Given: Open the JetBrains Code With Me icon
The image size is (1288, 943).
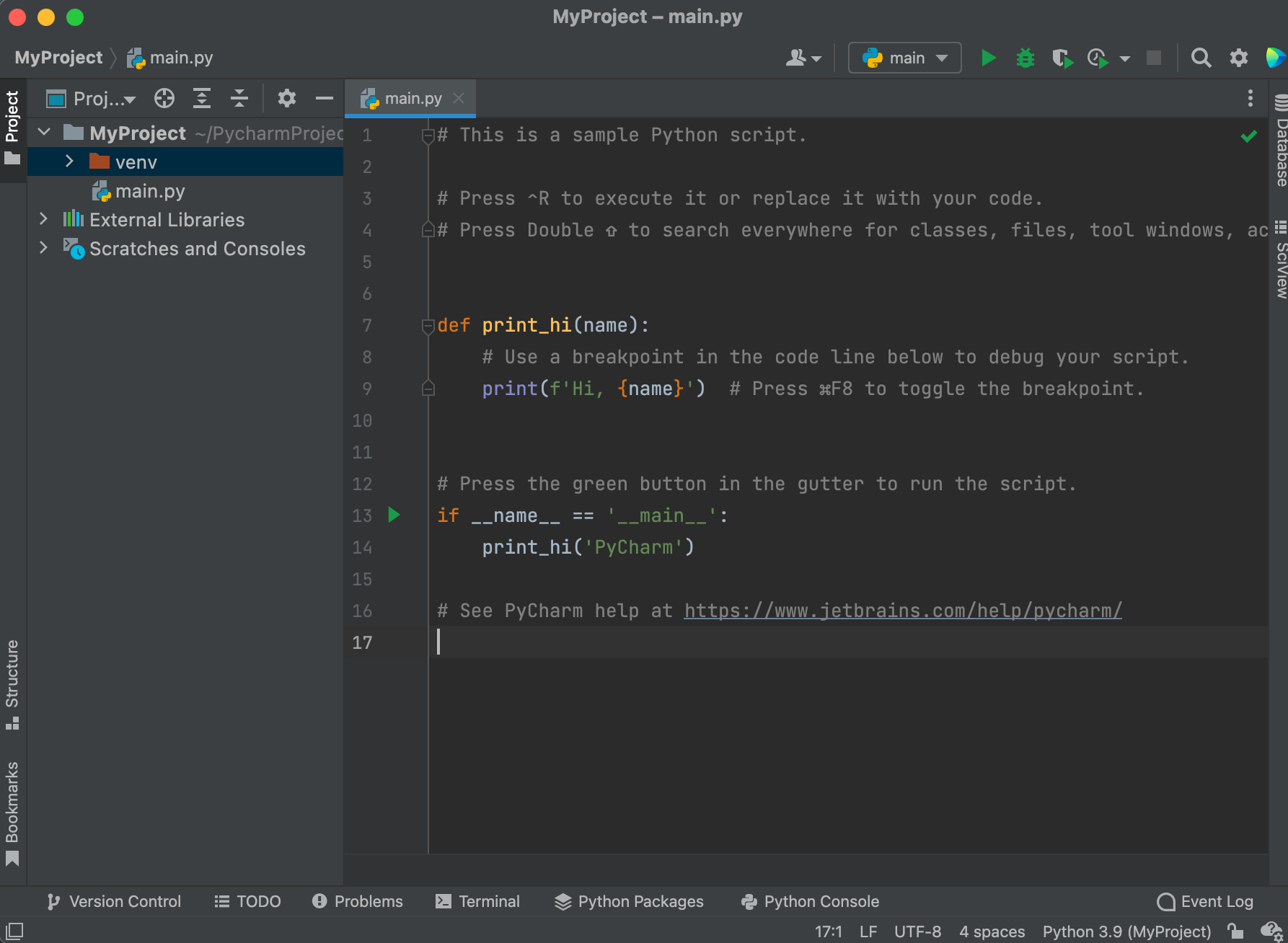Looking at the screenshot, I should pyautogui.click(x=1275, y=58).
